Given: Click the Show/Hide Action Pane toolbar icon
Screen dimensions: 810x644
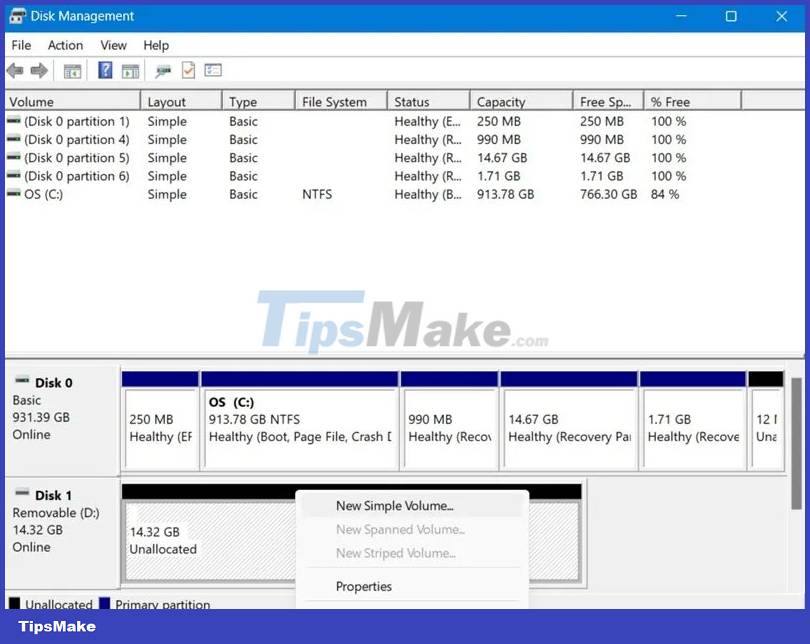Looking at the screenshot, I should (132, 70).
